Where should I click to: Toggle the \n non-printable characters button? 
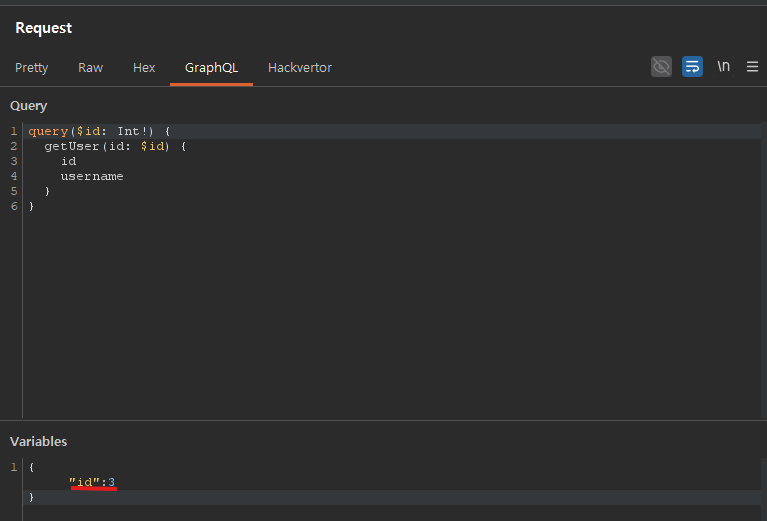point(723,67)
